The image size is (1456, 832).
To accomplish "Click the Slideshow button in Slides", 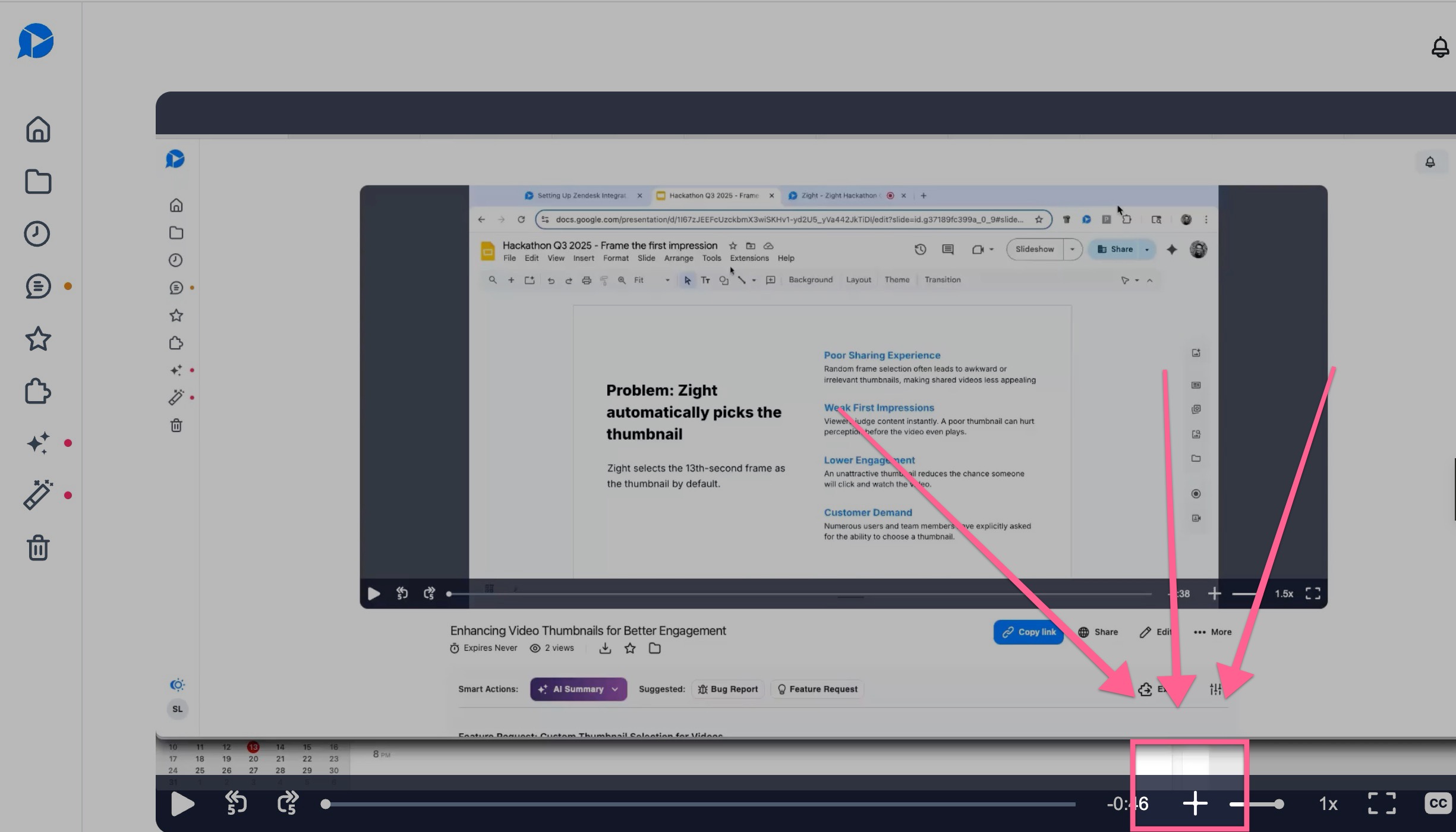I will [x=1035, y=250].
